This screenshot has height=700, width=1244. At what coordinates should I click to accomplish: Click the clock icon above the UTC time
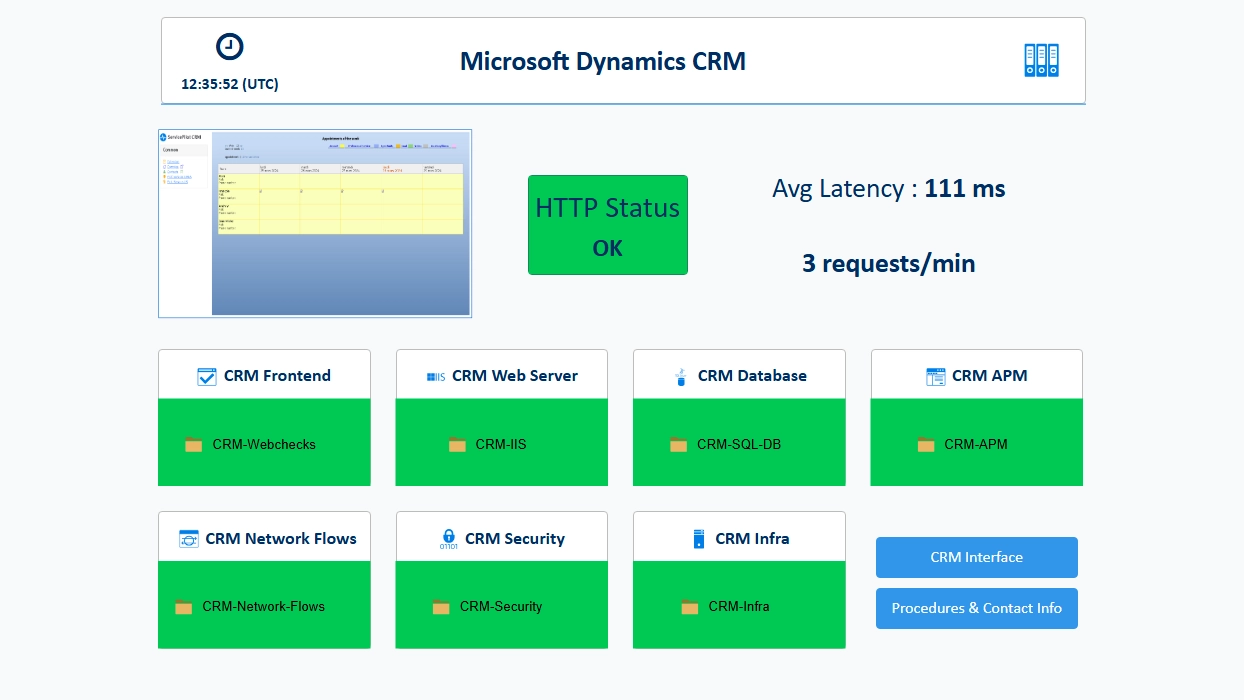pos(230,46)
